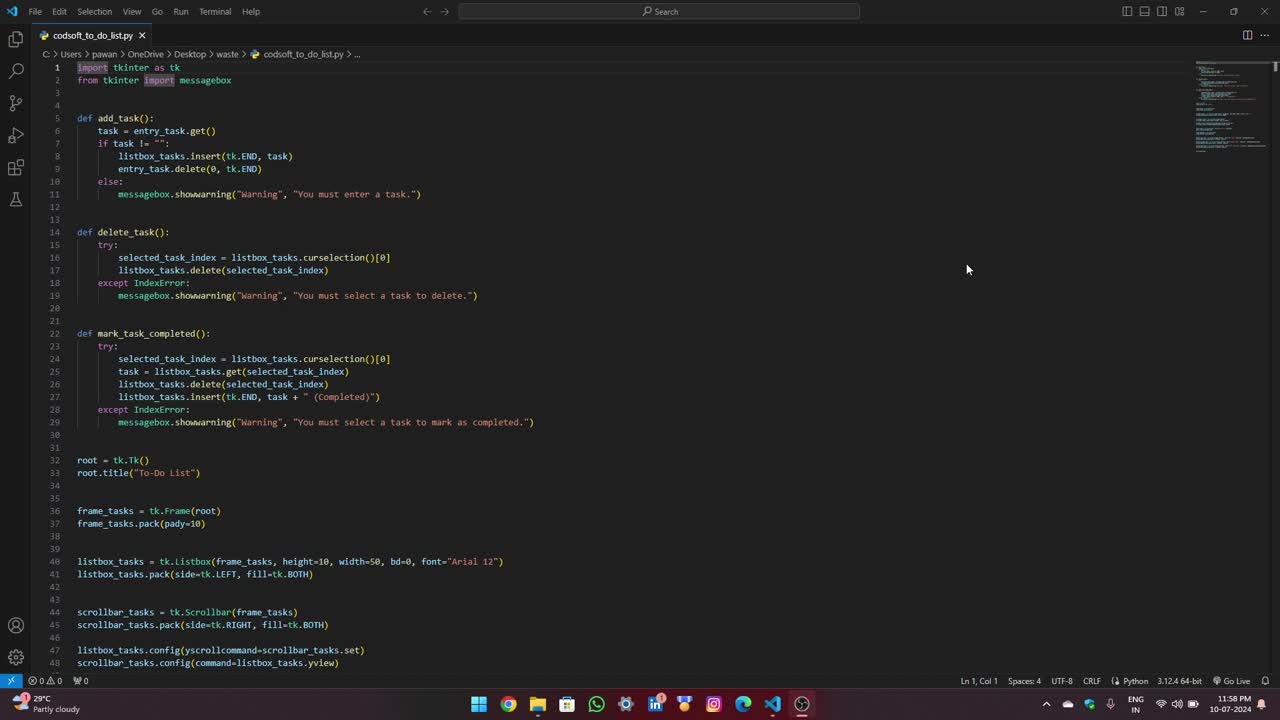
Task: Go Back navigation arrow
Action: pyautogui.click(x=427, y=11)
